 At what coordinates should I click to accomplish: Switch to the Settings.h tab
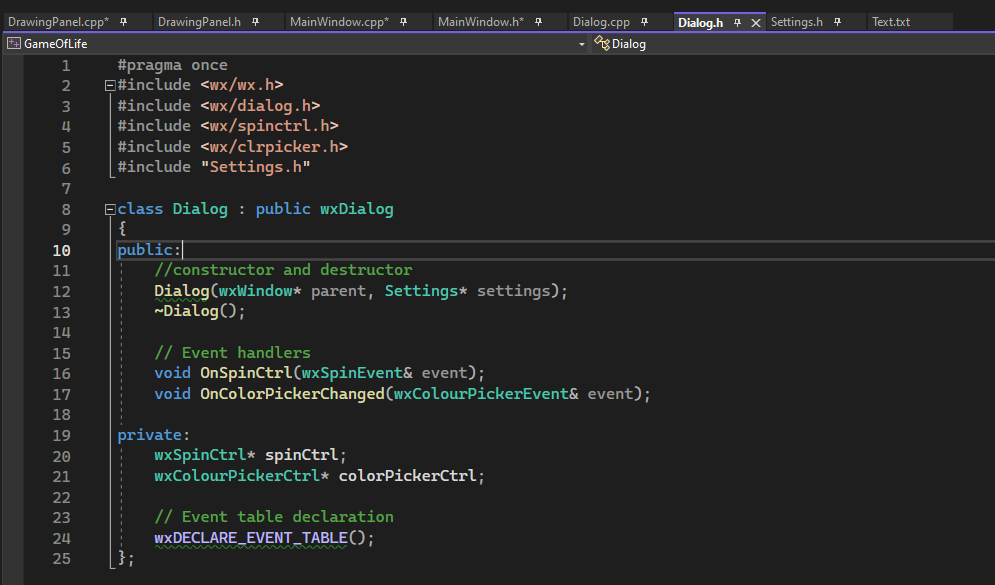[x=798, y=20]
